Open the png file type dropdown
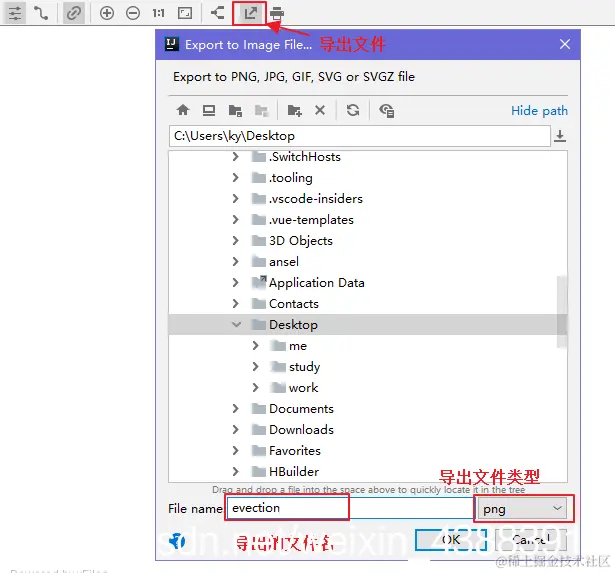615x573 pixels. [523, 509]
